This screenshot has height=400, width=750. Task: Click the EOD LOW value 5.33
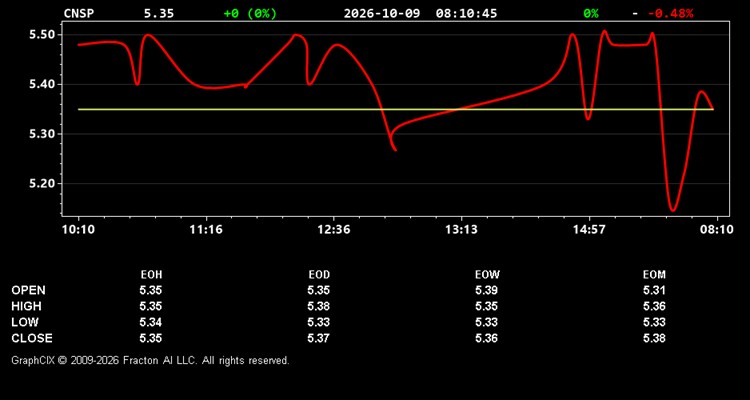pos(319,322)
